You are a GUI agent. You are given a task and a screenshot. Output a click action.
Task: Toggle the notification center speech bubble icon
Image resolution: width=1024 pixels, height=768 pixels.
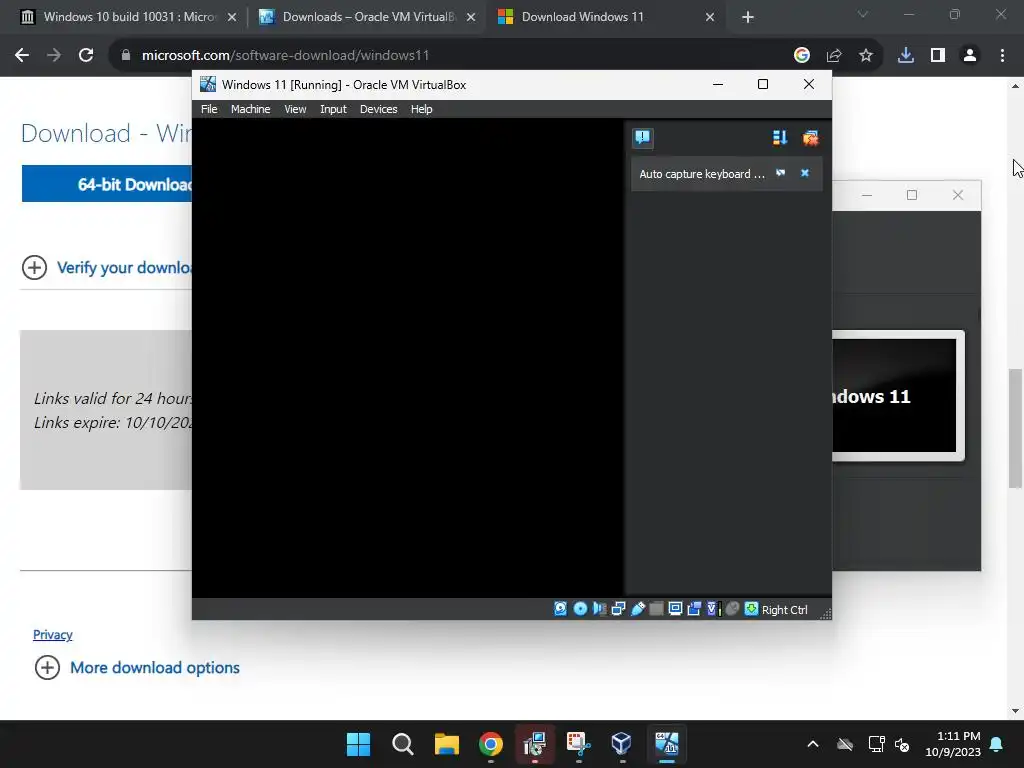[643, 138]
